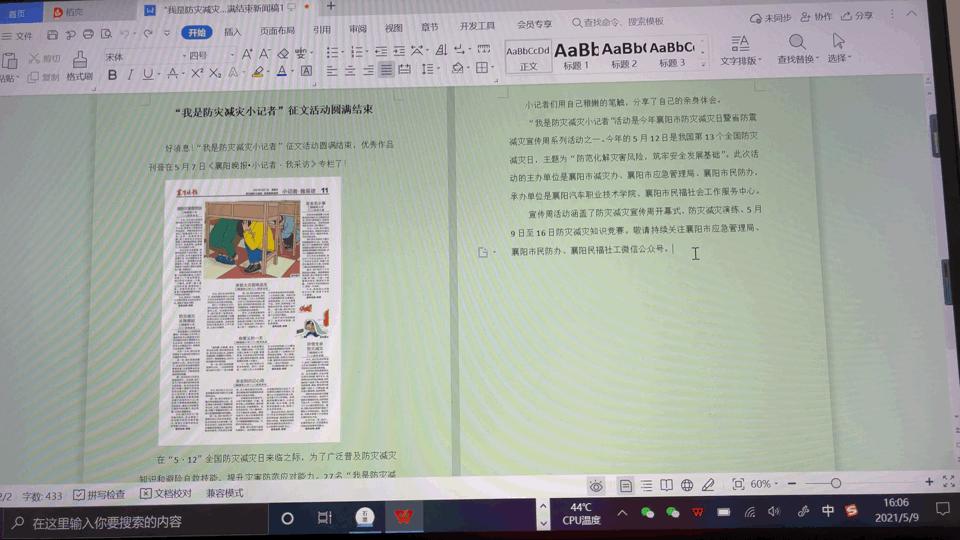Toggle Bold formatting
The height and width of the screenshot is (540, 960).
pyautogui.click(x=112, y=75)
